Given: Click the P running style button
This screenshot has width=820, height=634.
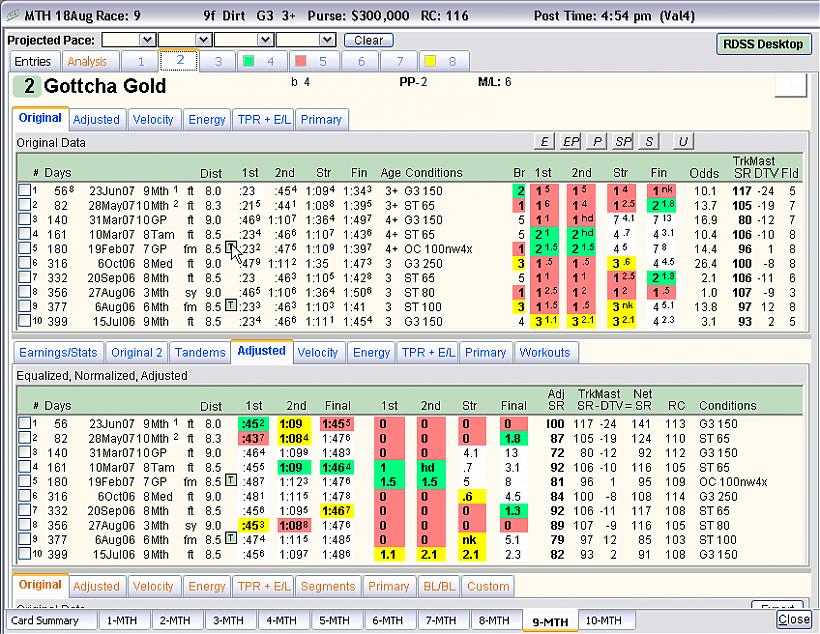Looking at the screenshot, I should (x=597, y=141).
